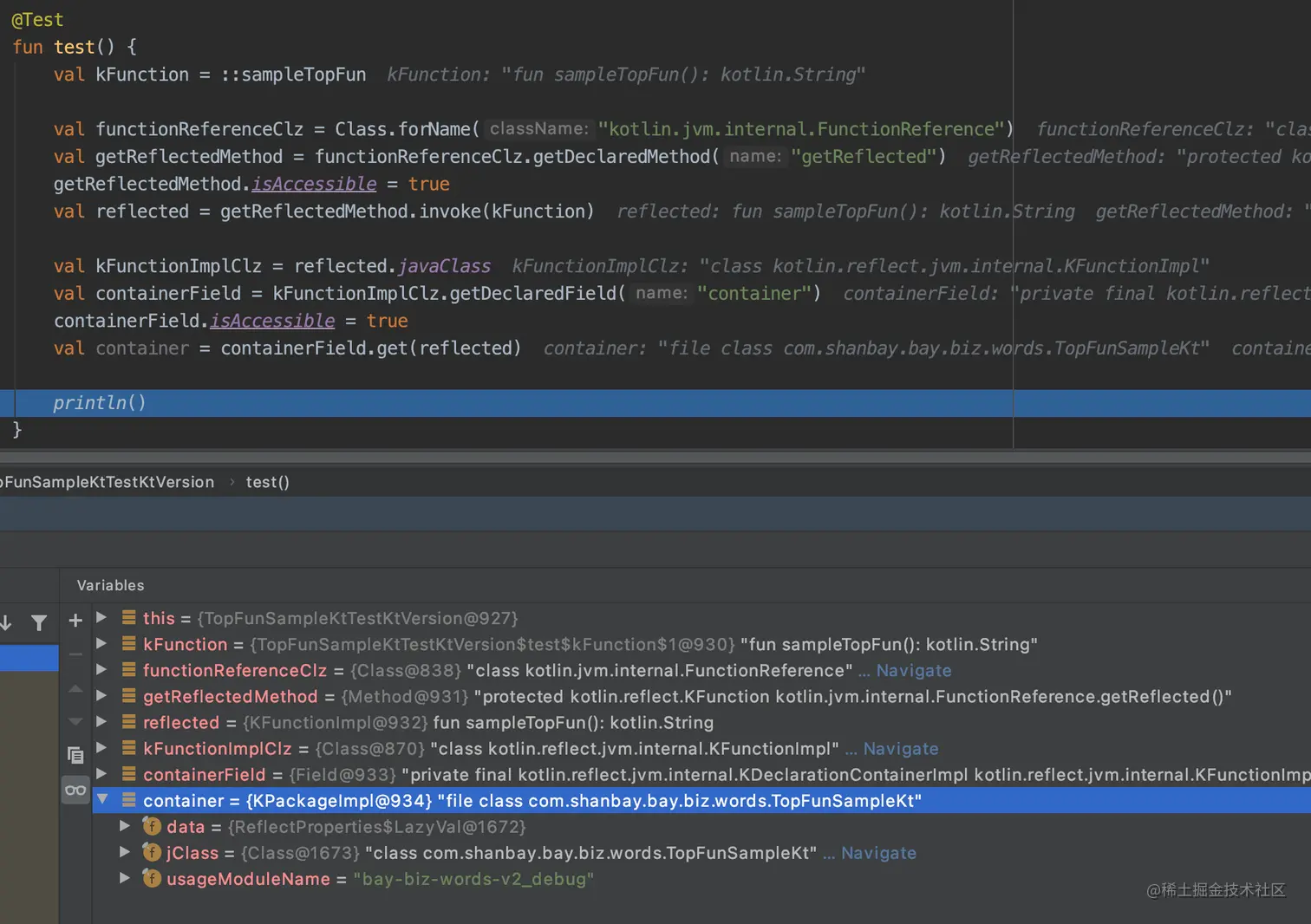This screenshot has width=1311, height=924.
Task: Select the getReflectedMethod name in Variables
Action: [x=231, y=696]
